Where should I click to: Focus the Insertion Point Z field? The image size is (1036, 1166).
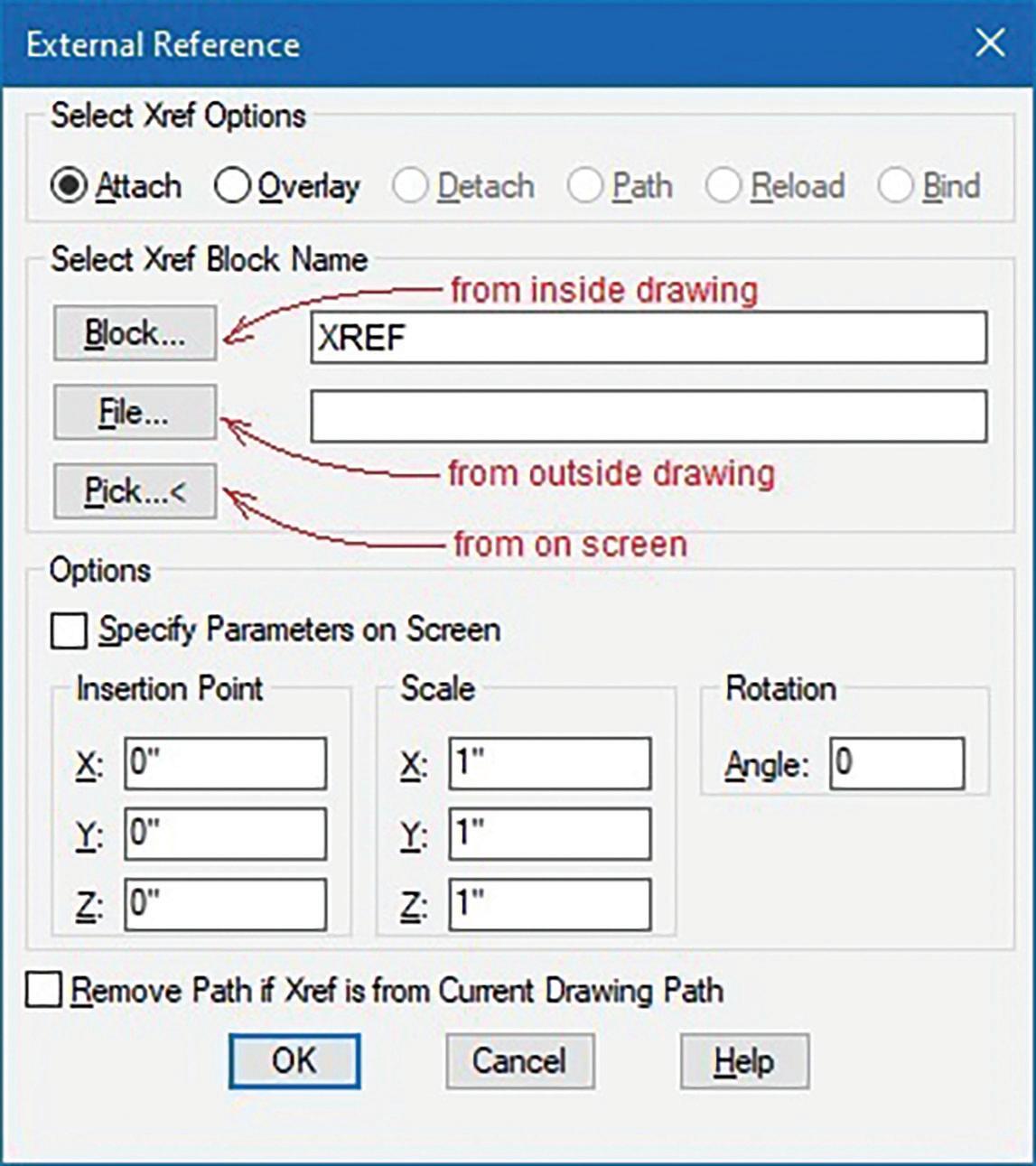(225, 904)
